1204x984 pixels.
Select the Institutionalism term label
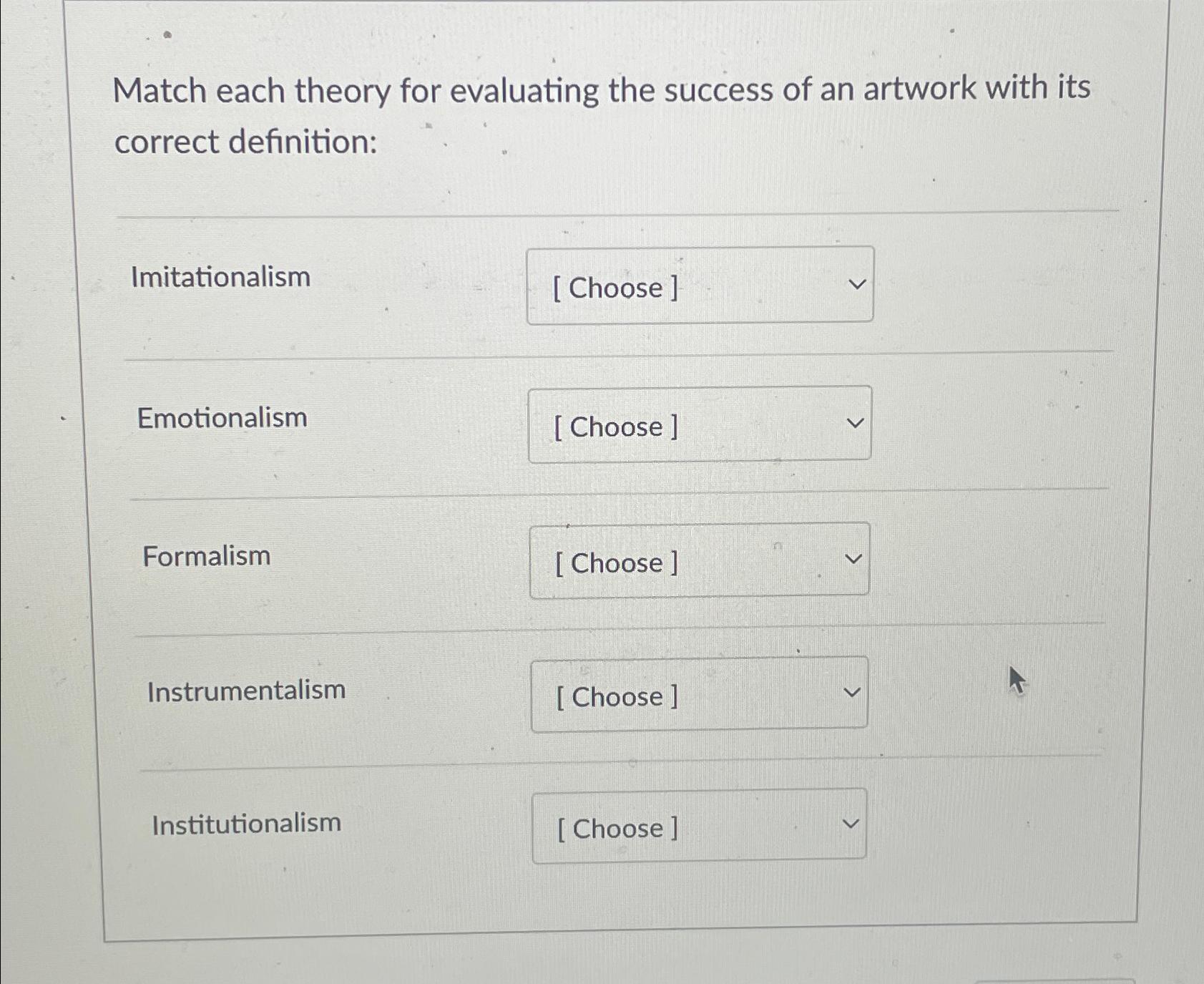coord(247,823)
